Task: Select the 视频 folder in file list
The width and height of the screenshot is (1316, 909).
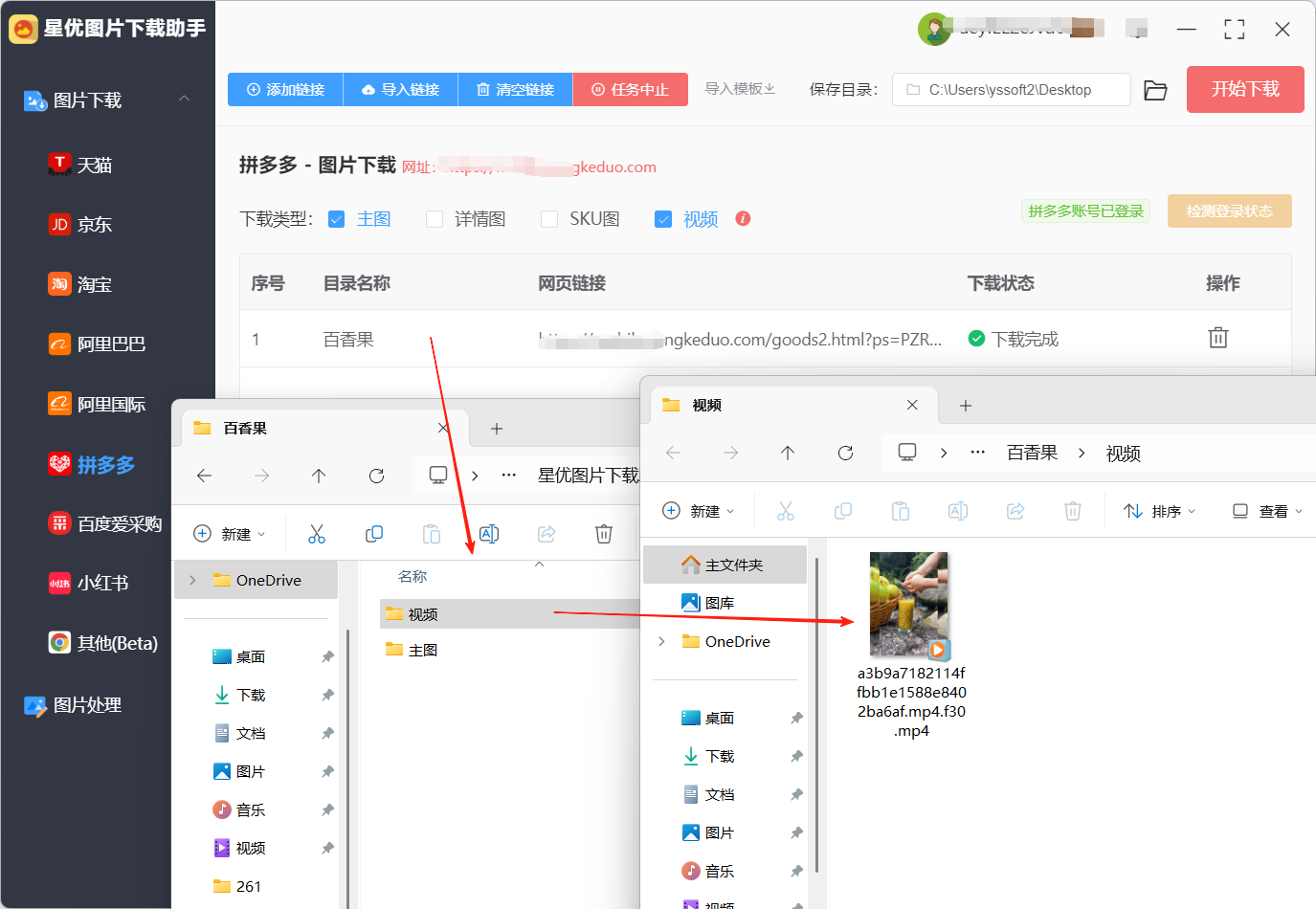Action: coord(509,614)
